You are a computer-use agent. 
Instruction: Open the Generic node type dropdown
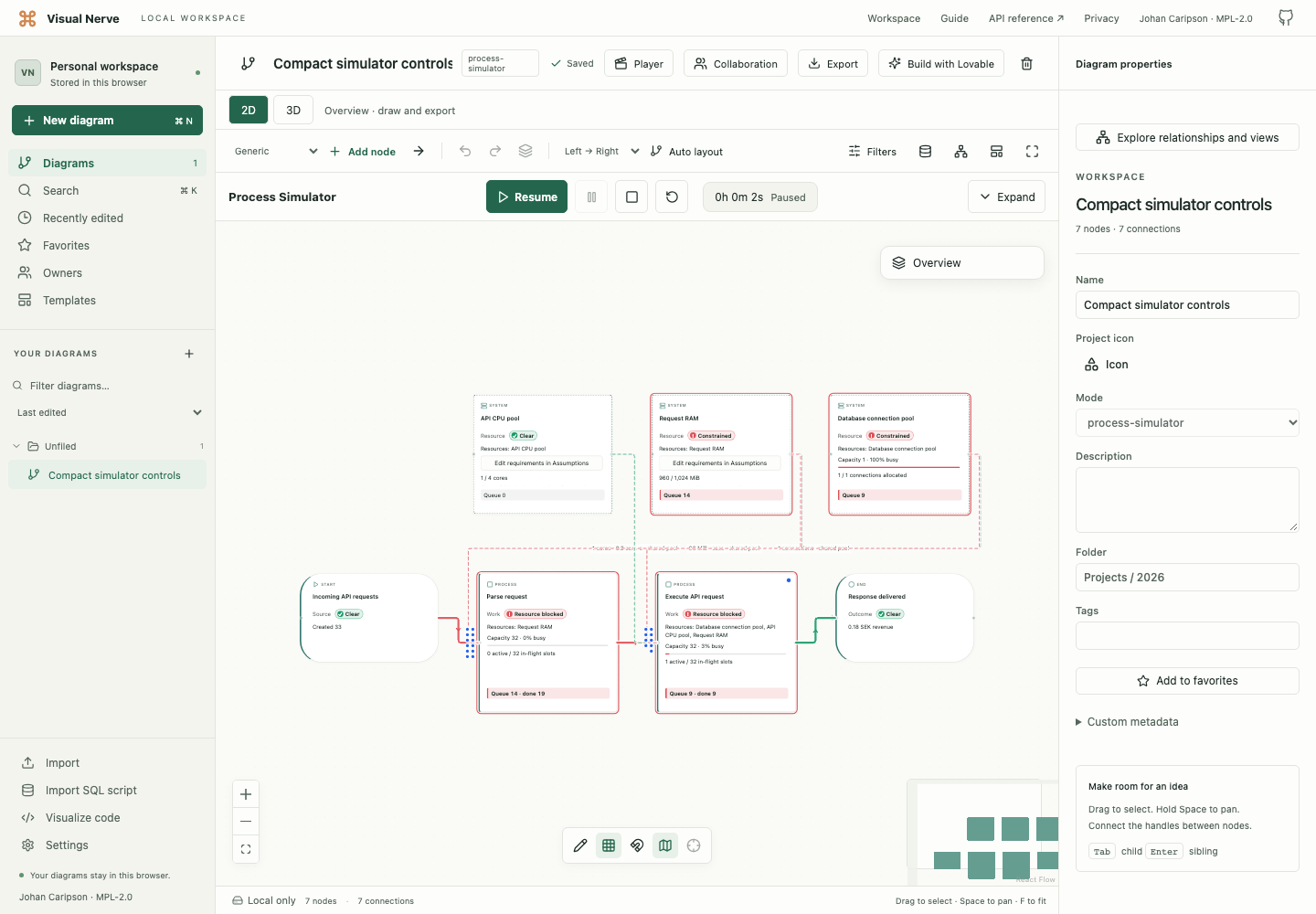click(275, 152)
